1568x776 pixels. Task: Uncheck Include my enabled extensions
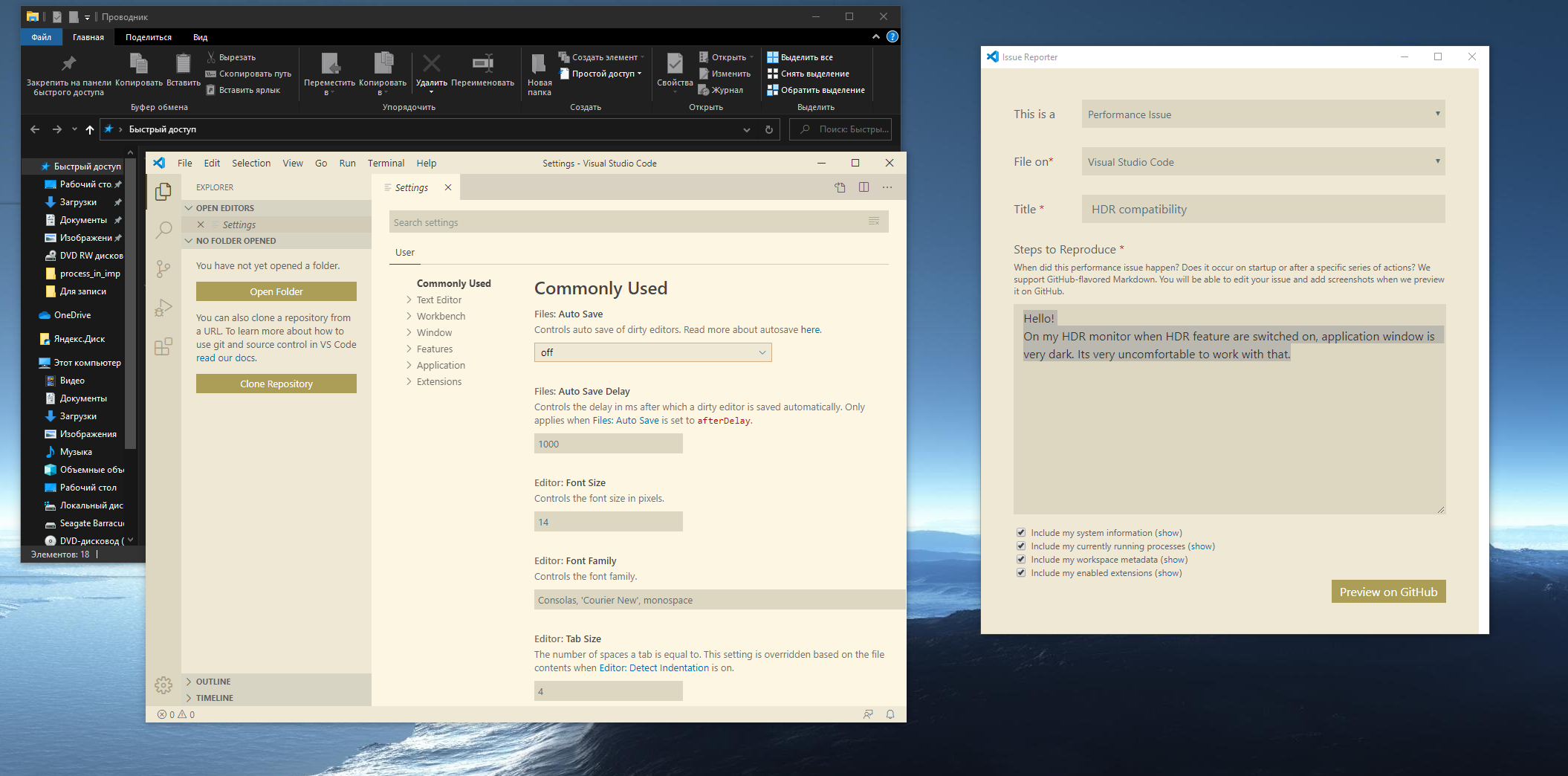[1021, 572]
